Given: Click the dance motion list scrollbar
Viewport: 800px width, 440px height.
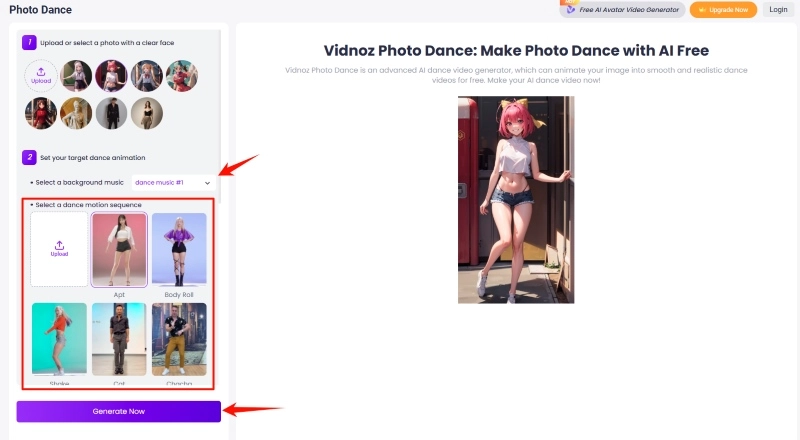Looking at the screenshot, I should coord(220,117).
